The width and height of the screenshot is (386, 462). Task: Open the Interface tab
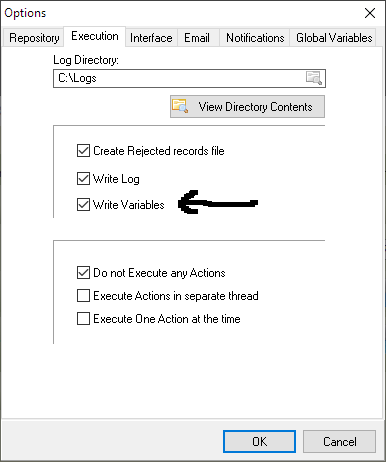pyautogui.click(x=151, y=38)
